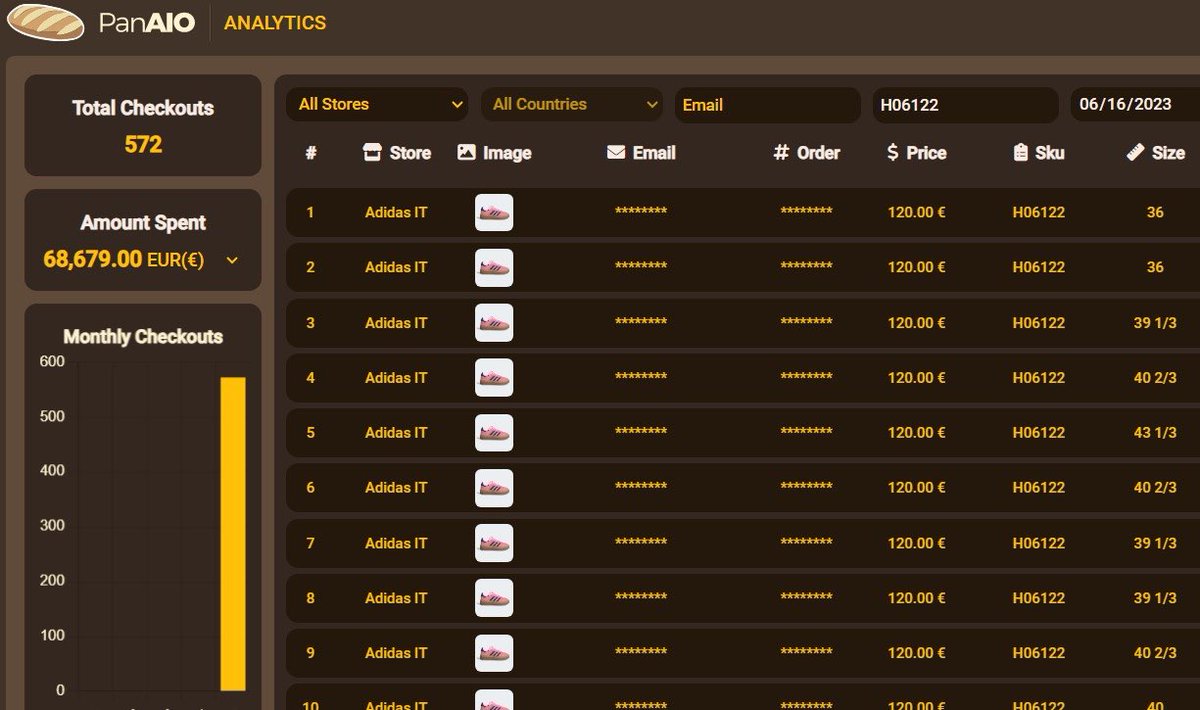Click the Amount Spent label

[143, 223]
